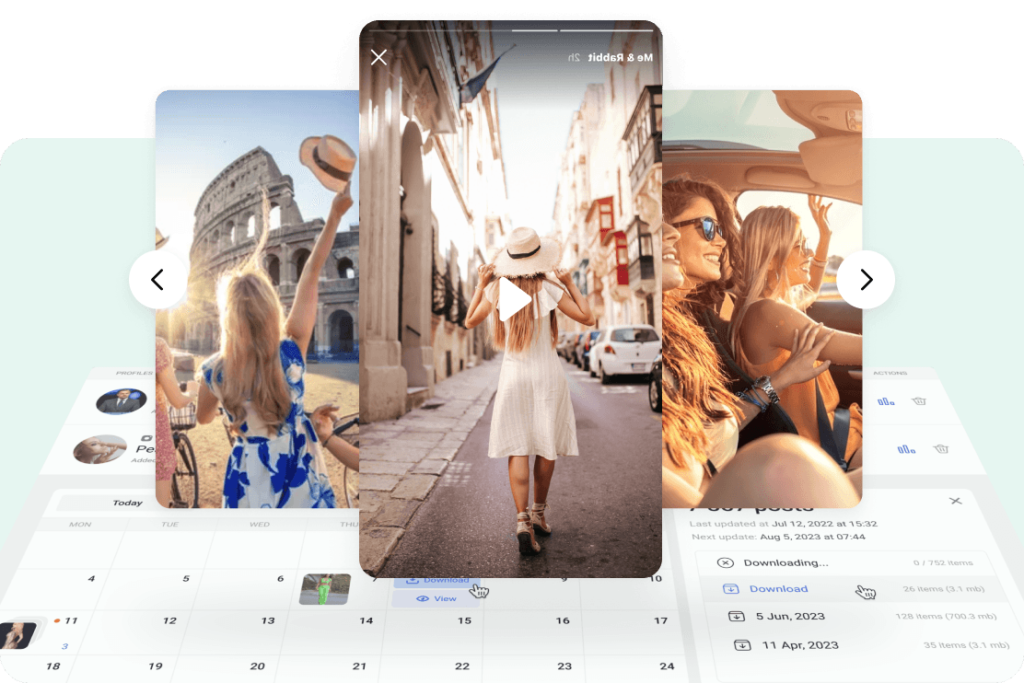1024x683 pixels.
Task: Select calendar day 19
Action: tap(155, 666)
